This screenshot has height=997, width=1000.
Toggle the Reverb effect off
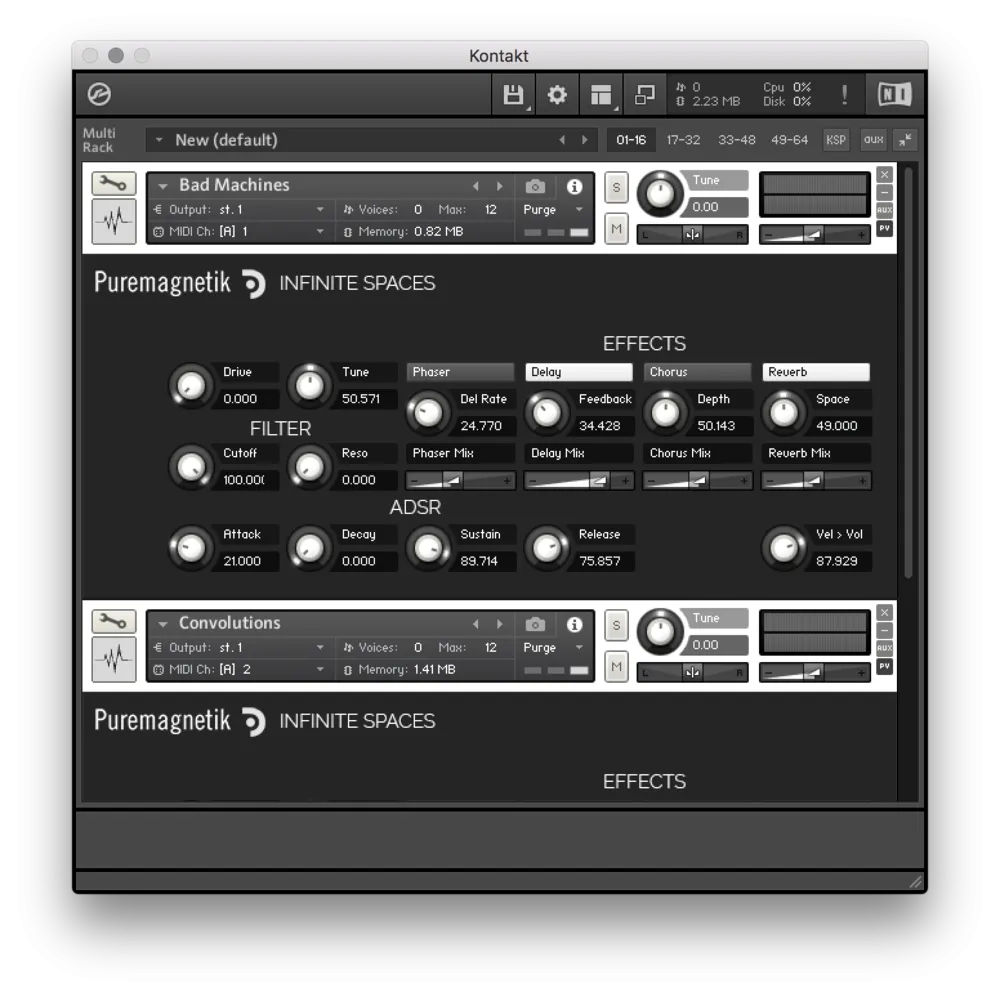pos(816,372)
